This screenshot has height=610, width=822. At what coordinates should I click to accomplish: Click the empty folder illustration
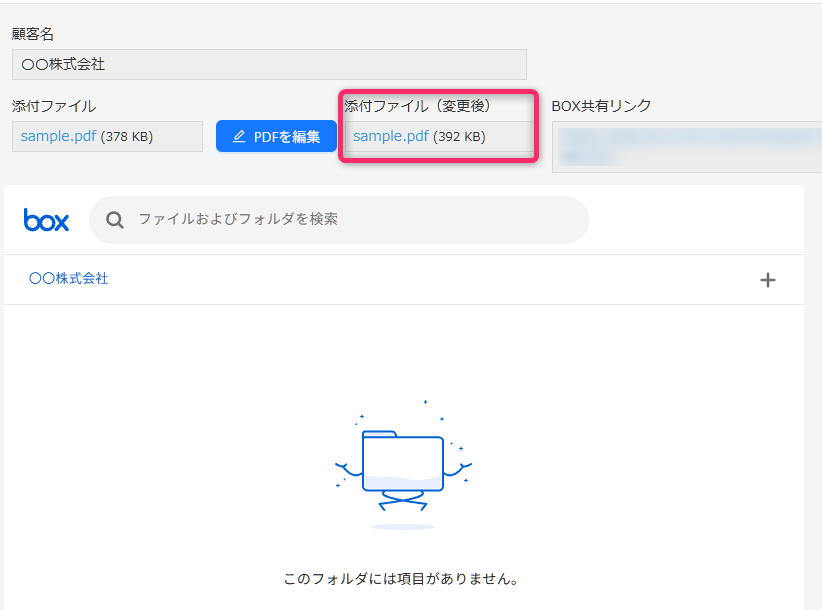pos(403,465)
